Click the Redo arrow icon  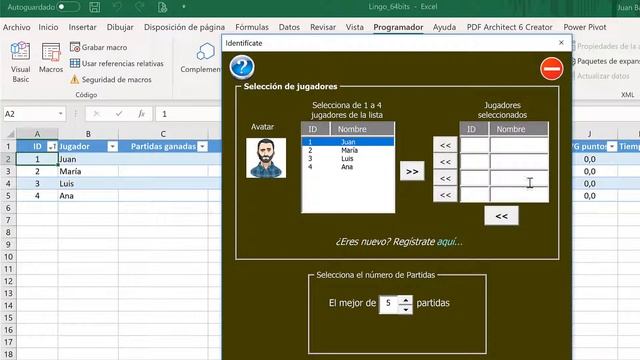[140, 7]
